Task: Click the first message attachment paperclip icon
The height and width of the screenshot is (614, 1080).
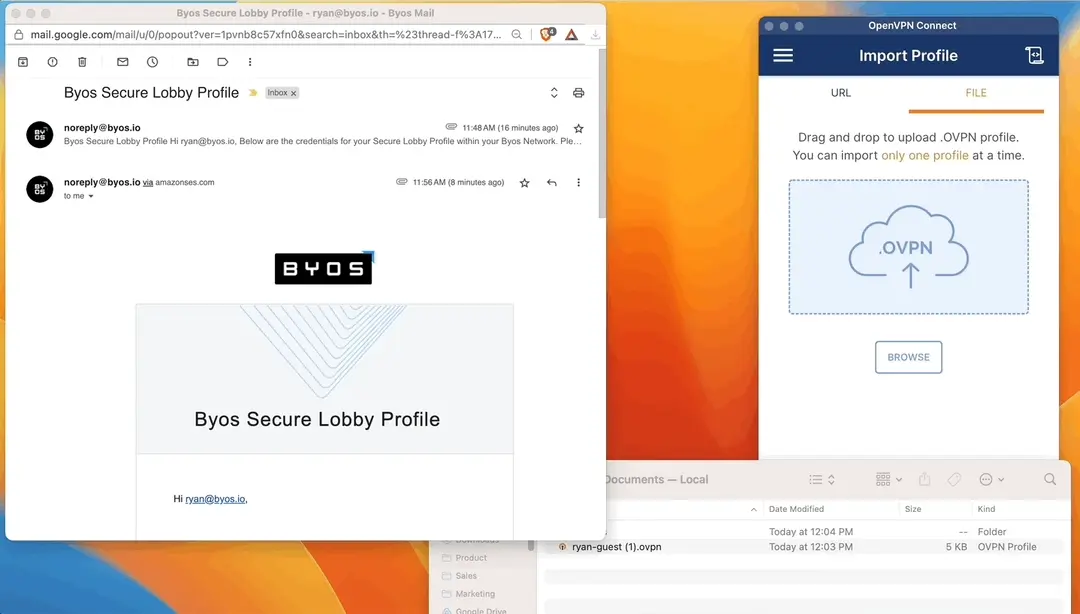Action: coord(451,127)
